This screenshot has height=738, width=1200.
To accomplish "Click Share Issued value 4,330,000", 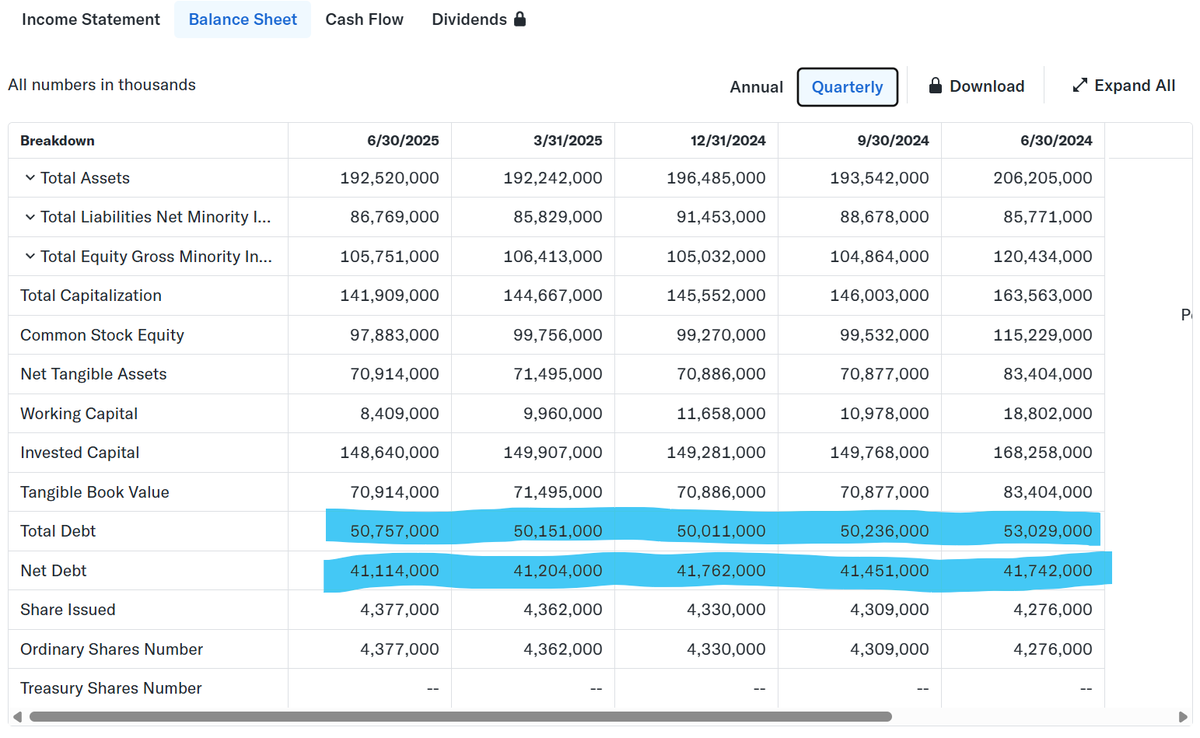I will (x=726, y=610).
